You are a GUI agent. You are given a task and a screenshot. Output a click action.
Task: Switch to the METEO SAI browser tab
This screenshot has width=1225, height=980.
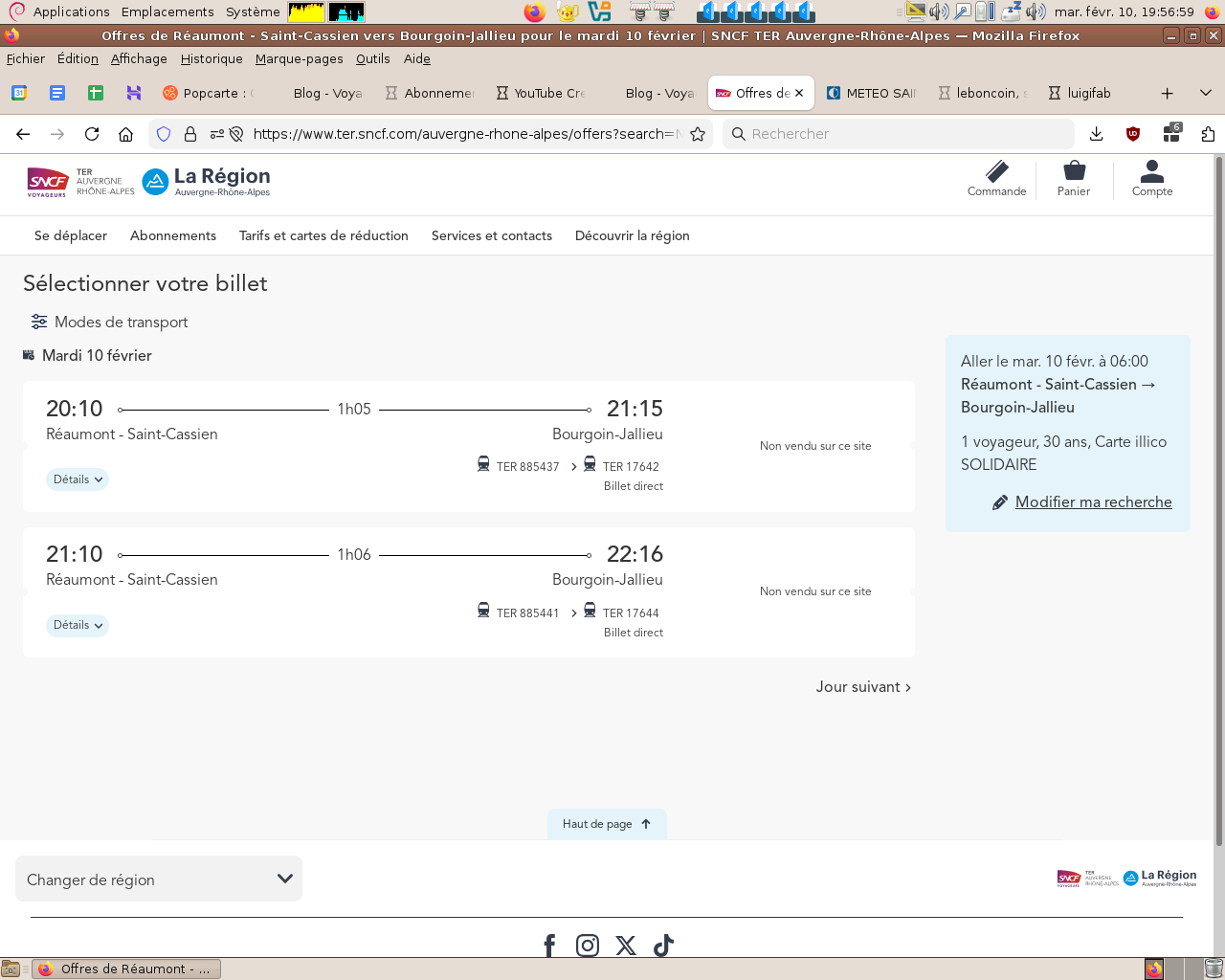tap(872, 93)
